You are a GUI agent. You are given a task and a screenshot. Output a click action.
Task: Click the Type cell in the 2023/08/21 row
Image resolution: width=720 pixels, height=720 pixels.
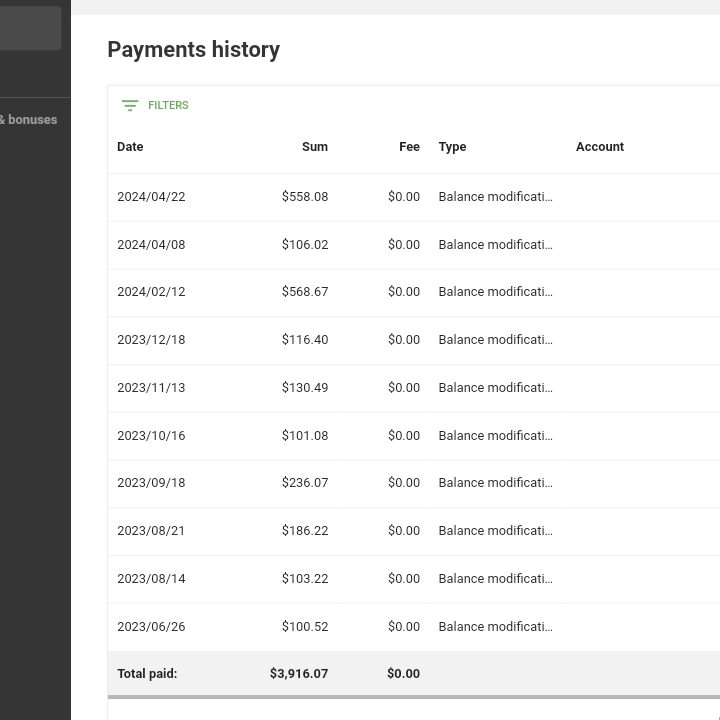click(495, 531)
